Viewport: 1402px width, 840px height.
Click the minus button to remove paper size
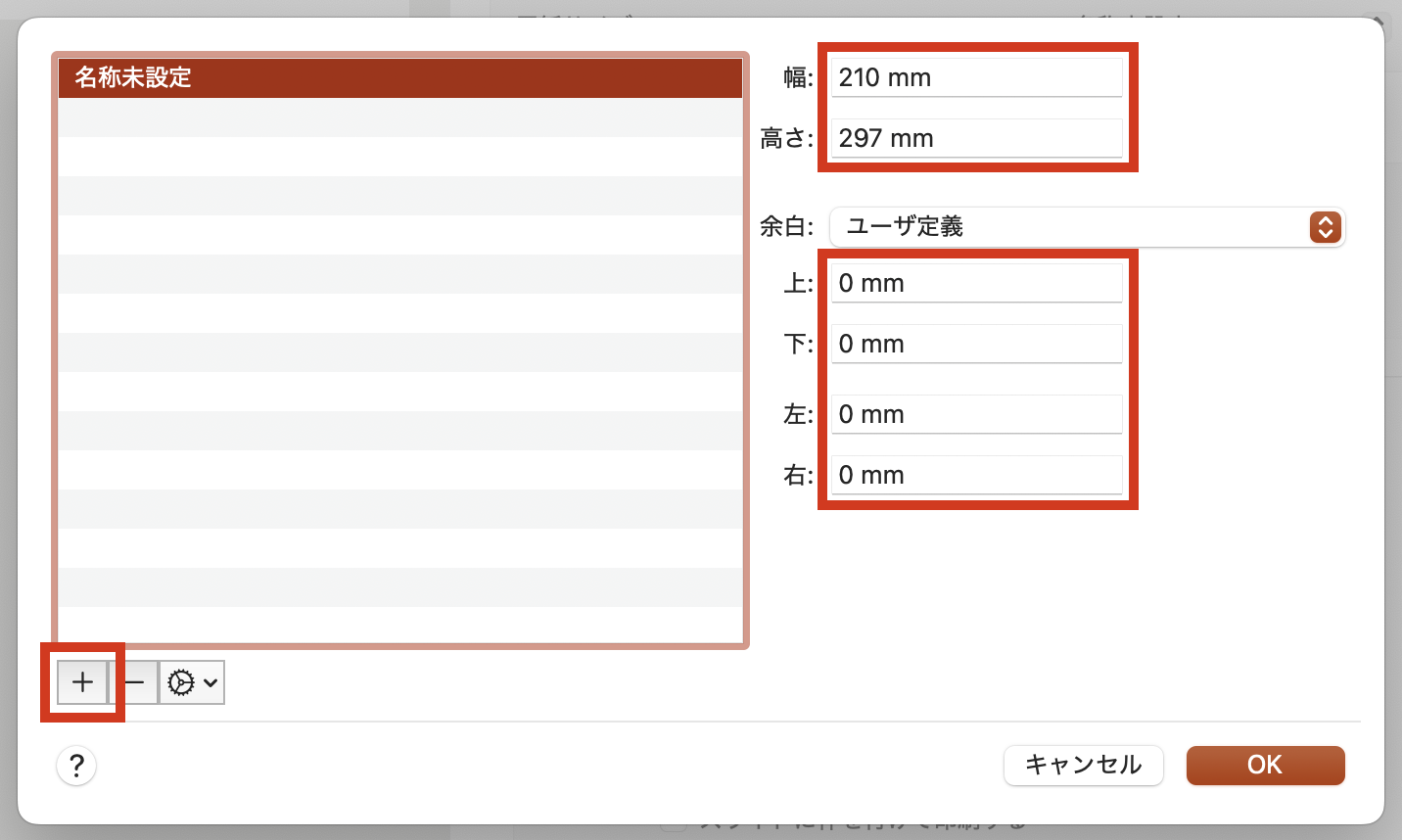135,682
